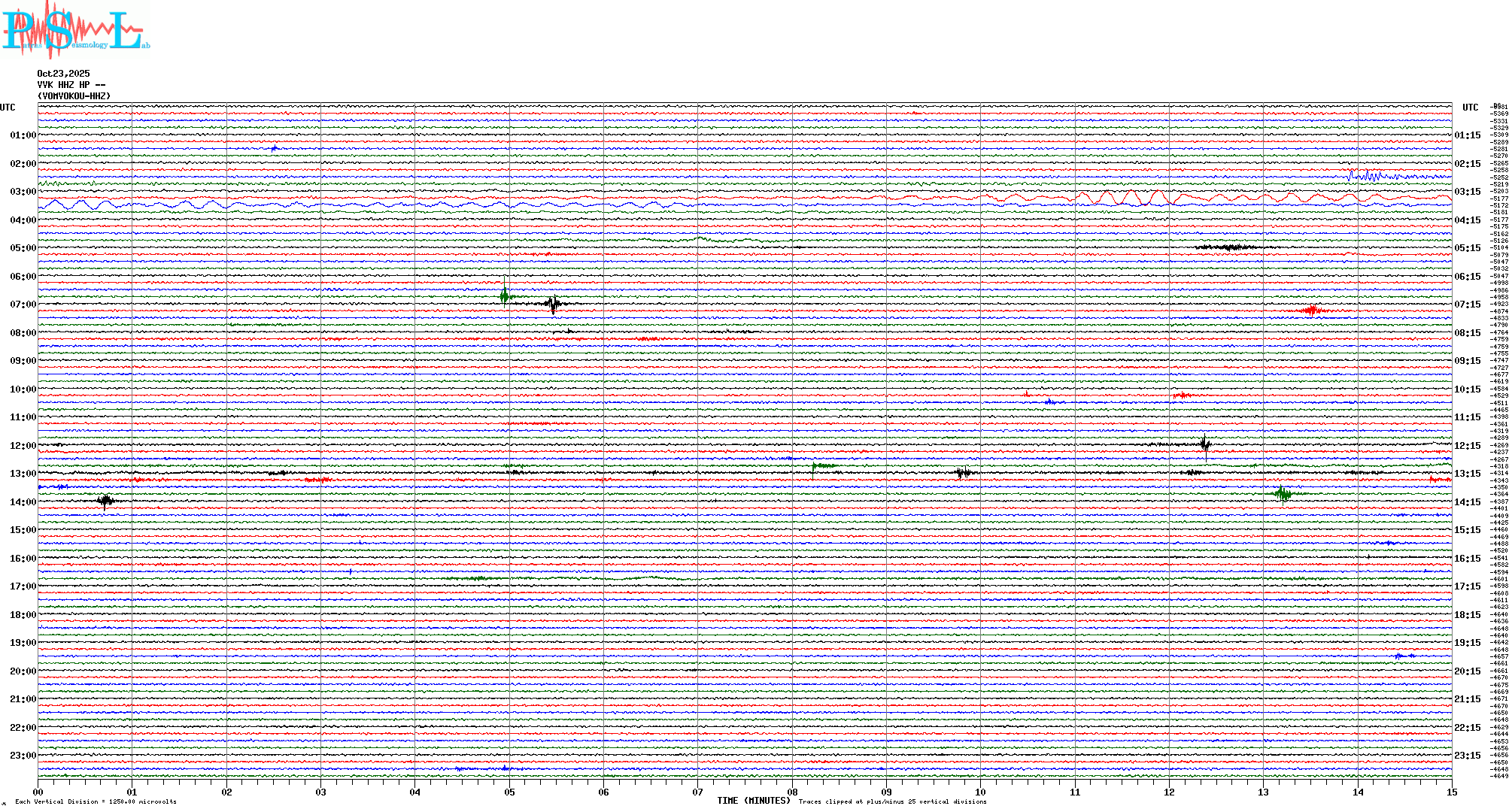Click the vertical division microvolts footnote
The width and height of the screenshot is (1512, 812).
[96, 801]
